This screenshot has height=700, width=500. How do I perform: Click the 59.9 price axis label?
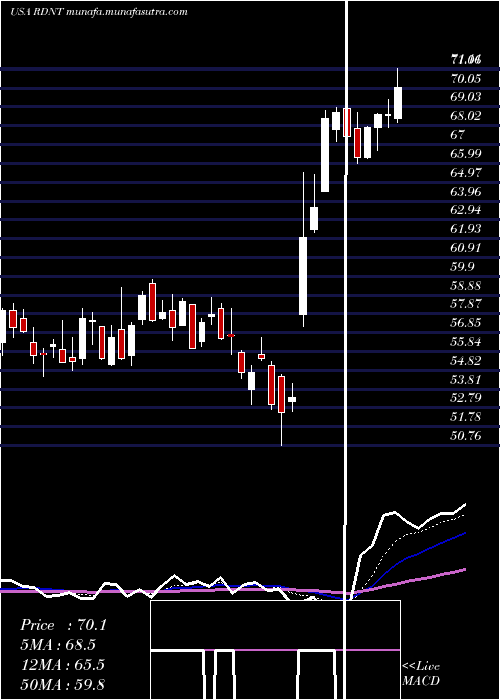tap(463, 267)
